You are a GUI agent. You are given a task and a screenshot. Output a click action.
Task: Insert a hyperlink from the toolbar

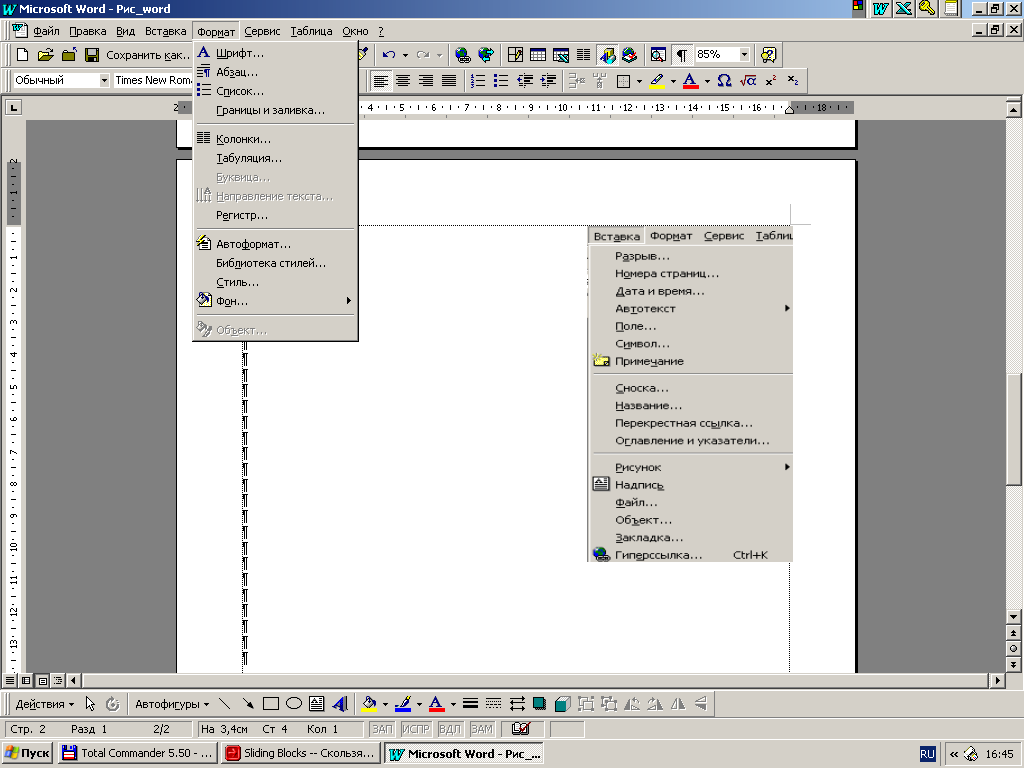tap(462, 55)
